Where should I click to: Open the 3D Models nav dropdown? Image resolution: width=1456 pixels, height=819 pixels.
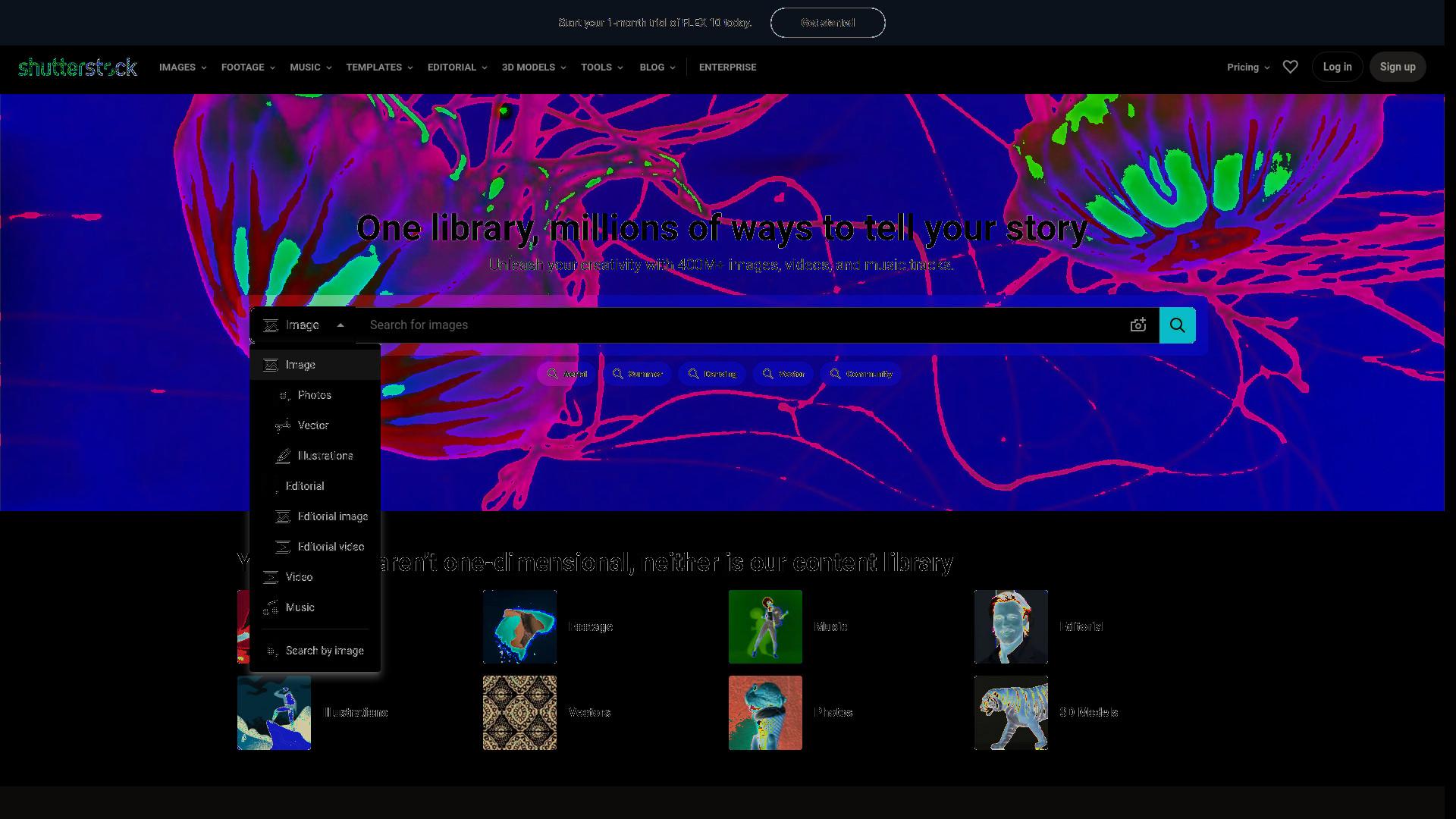[534, 67]
